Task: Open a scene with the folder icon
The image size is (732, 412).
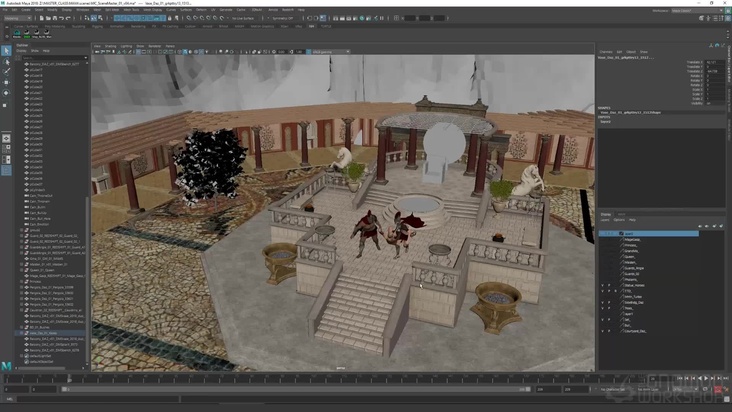Action: tap(48, 18)
